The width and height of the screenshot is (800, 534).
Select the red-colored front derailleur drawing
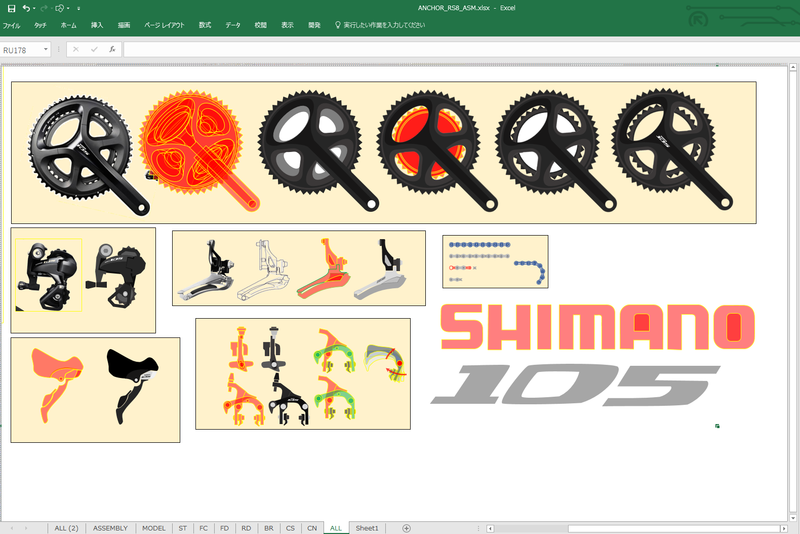point(323,268)
